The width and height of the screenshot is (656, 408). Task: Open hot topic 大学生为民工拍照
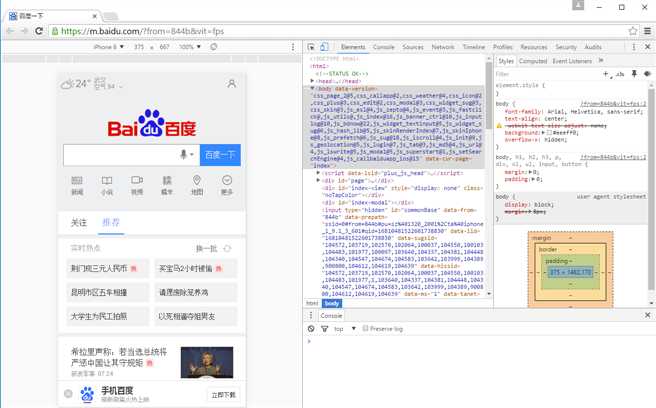tap(107, 316)
